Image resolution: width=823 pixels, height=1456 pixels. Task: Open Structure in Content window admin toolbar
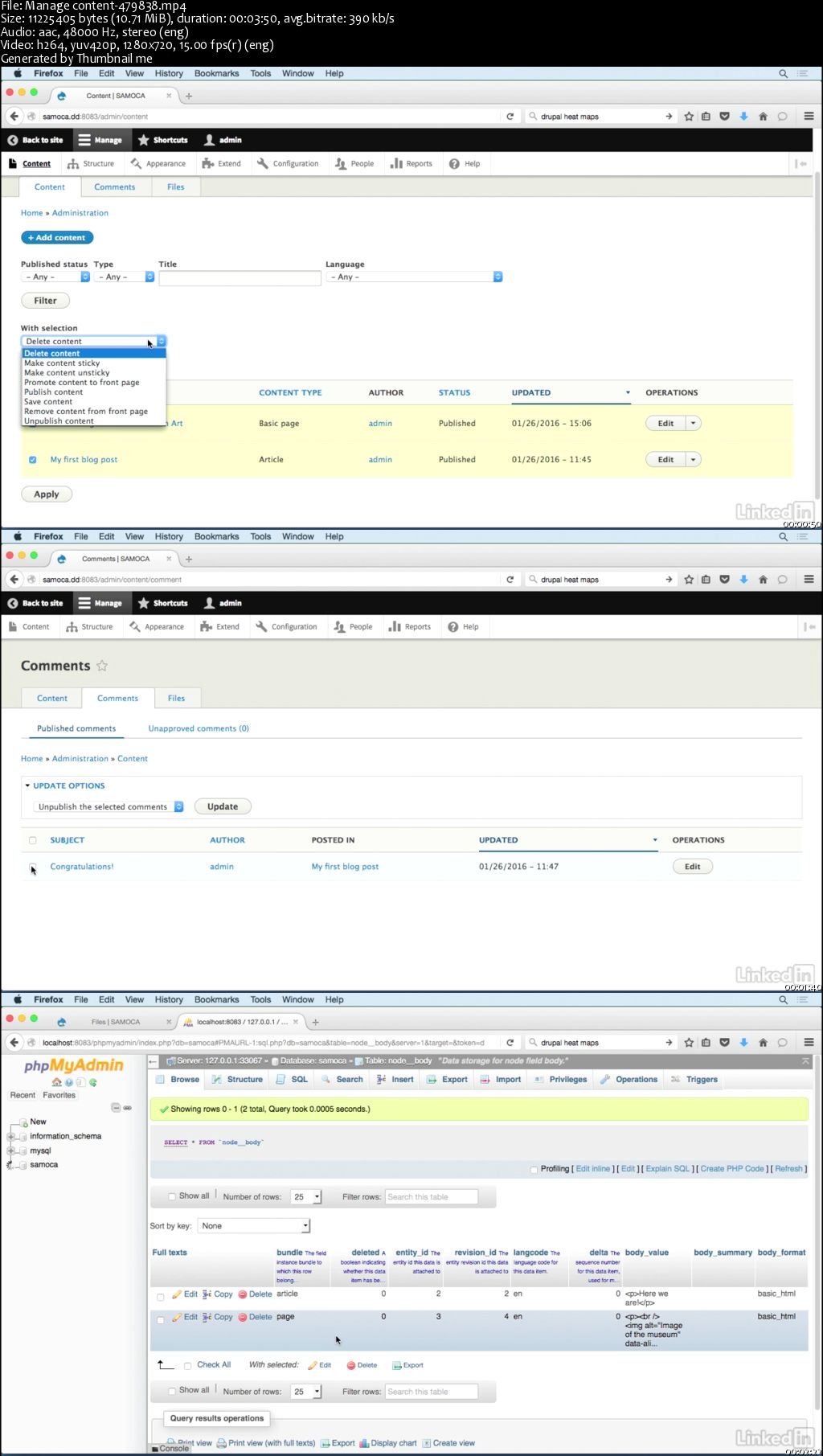point(91,163)
